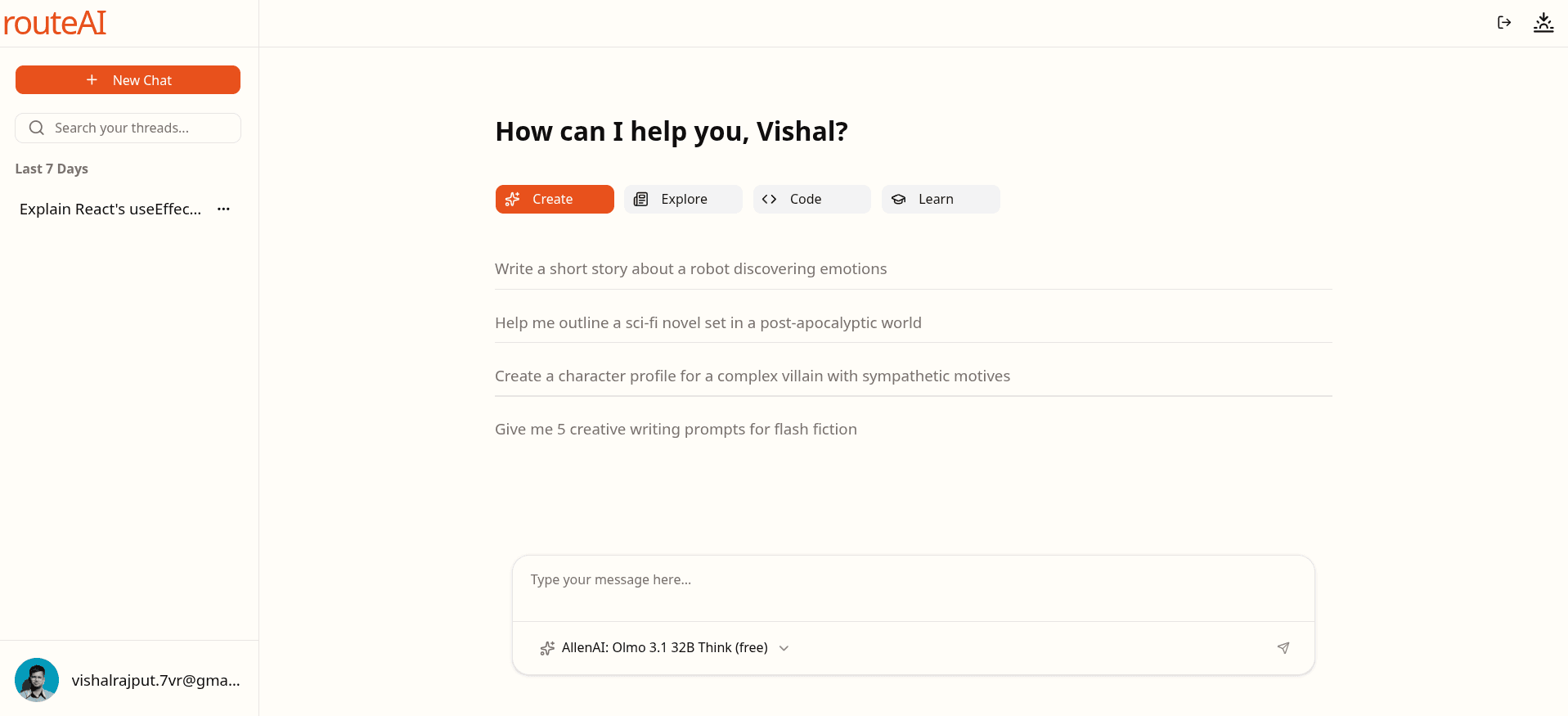This screenshot has height=716, width=1568.
Task: Click the chevron next to model name
Action: click(784, 648)
